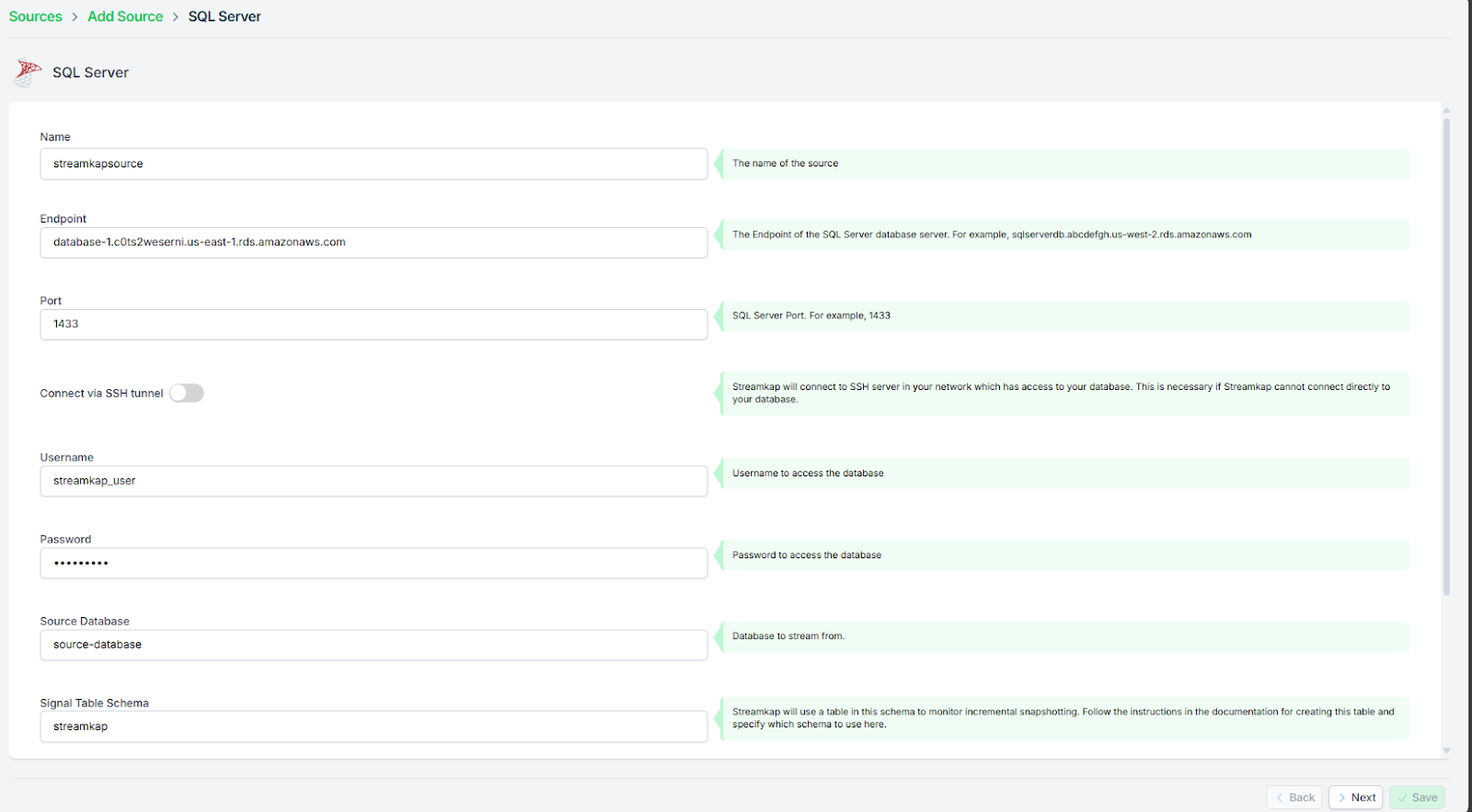
Task: Click the scrollbar up arrow
Action: (1446, 110)
